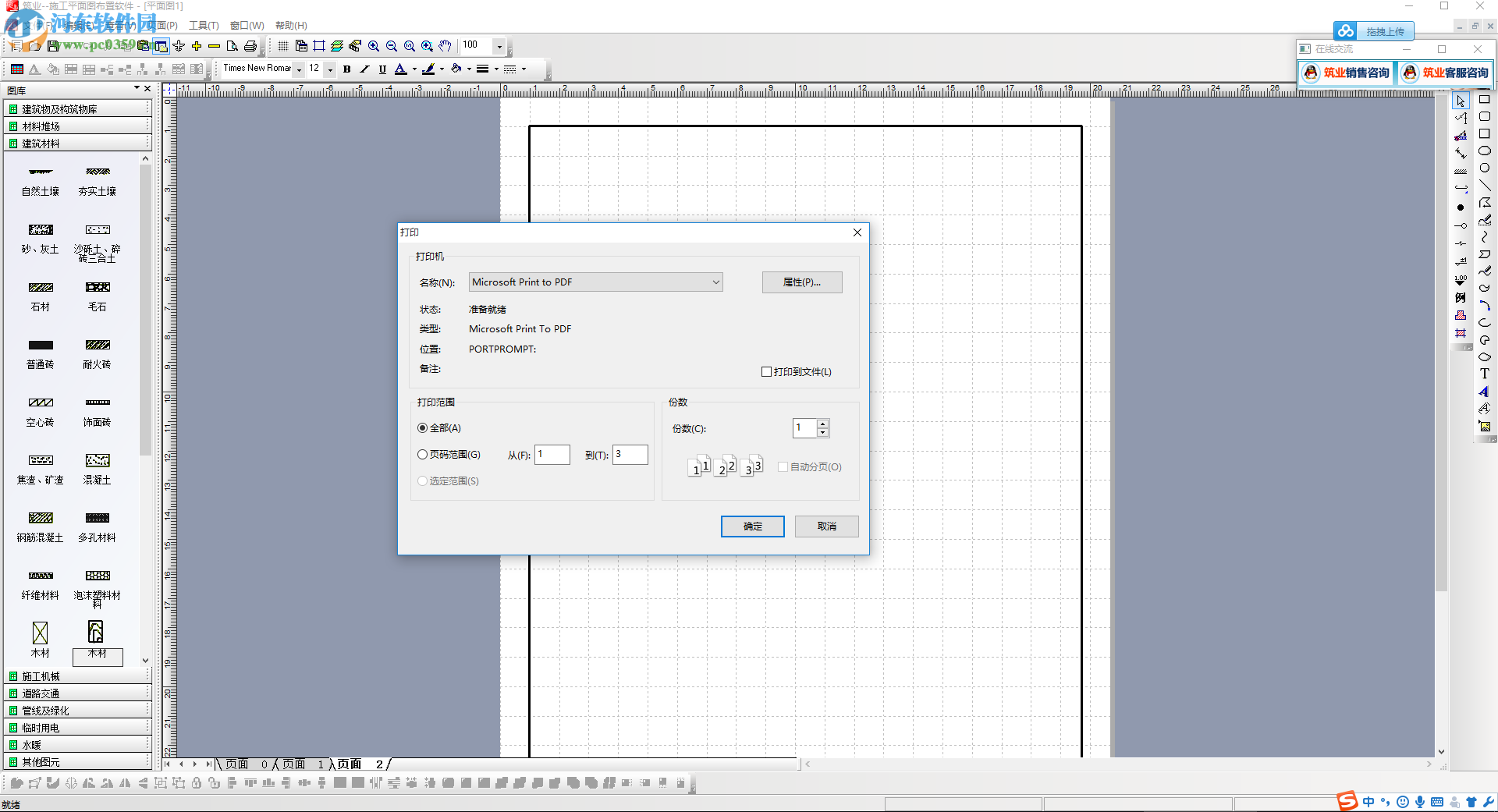
Task: Open the 窗口(W) menu
Action: 247,26
